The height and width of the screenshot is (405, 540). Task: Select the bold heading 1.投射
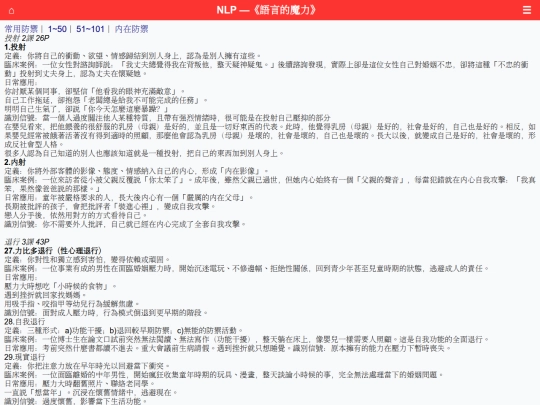click(x=15, y=47)
